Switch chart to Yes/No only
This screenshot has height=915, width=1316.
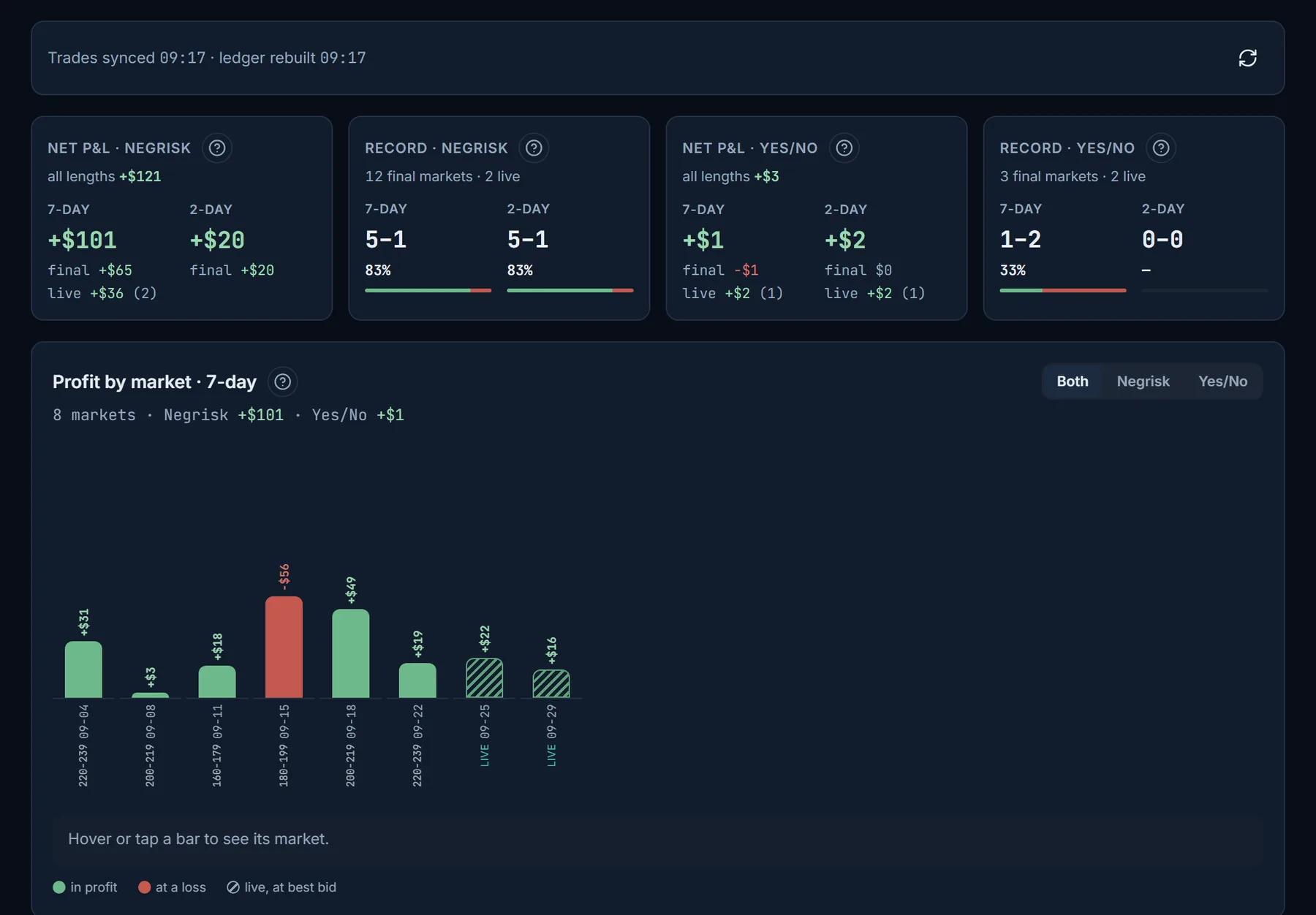click(1222, 381)
